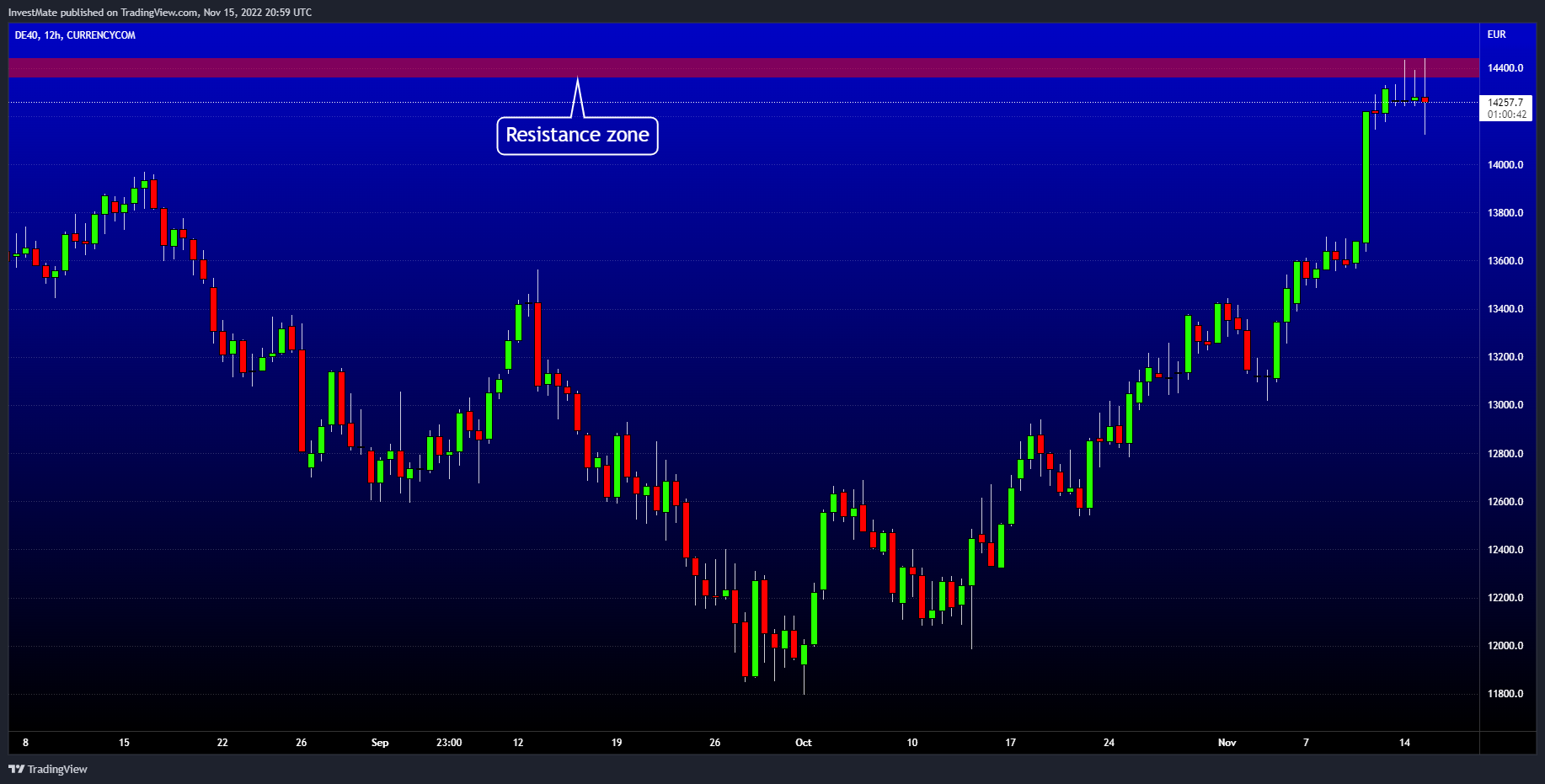Click the 11800.0 price axis label
This screenshot has width=1545, height=784.
[x=1505, y=694]
